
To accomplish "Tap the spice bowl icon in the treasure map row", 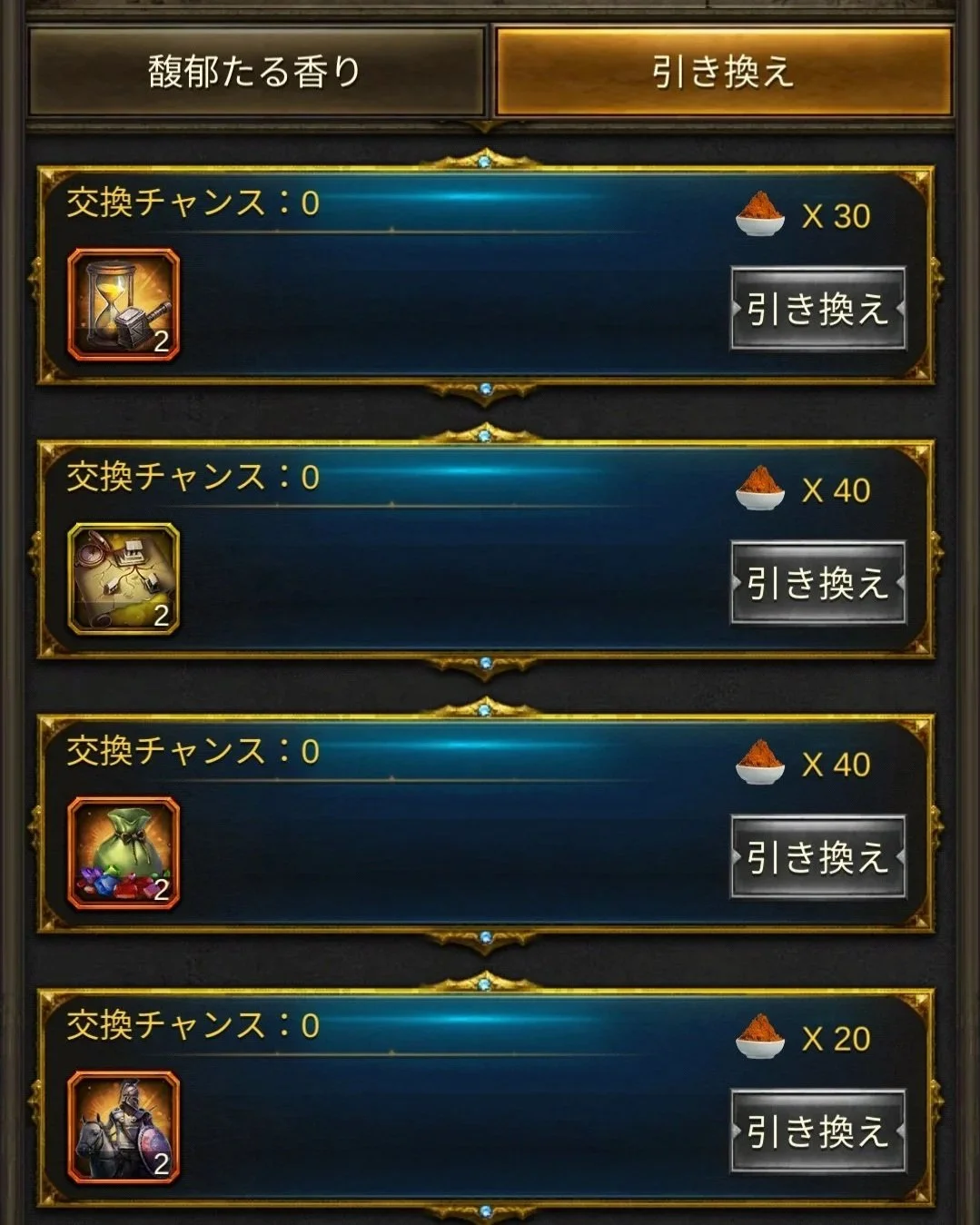I will [760, 489].
